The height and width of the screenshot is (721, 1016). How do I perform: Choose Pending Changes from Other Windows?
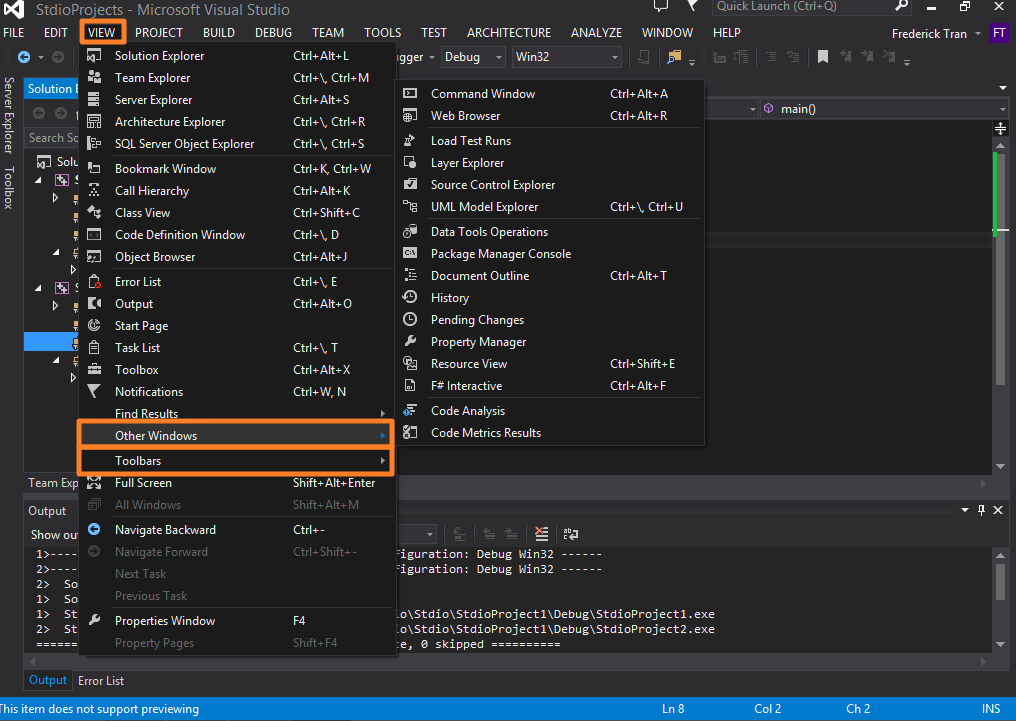[549, 320]
